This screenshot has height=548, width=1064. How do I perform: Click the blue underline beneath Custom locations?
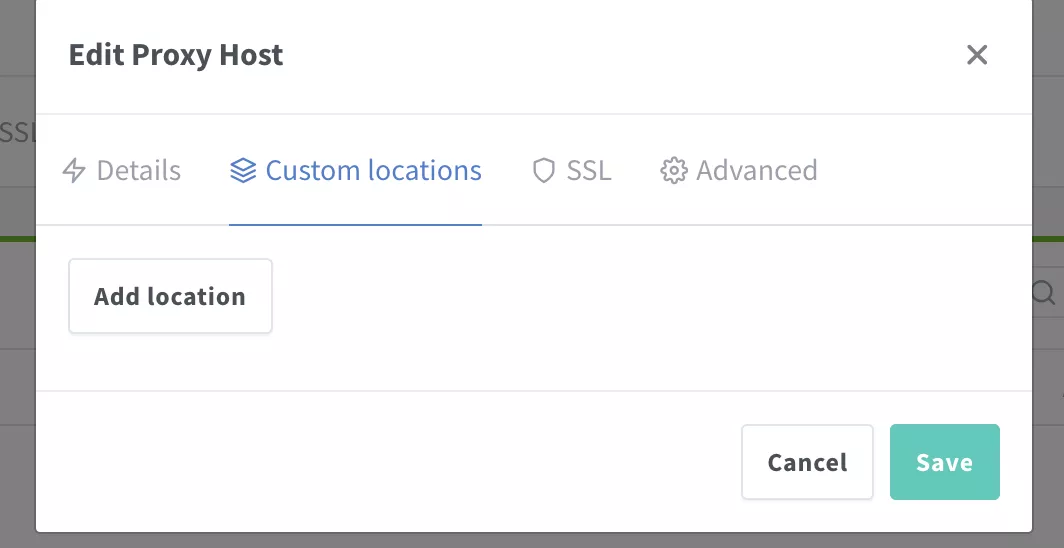click(x=355, y=225)
